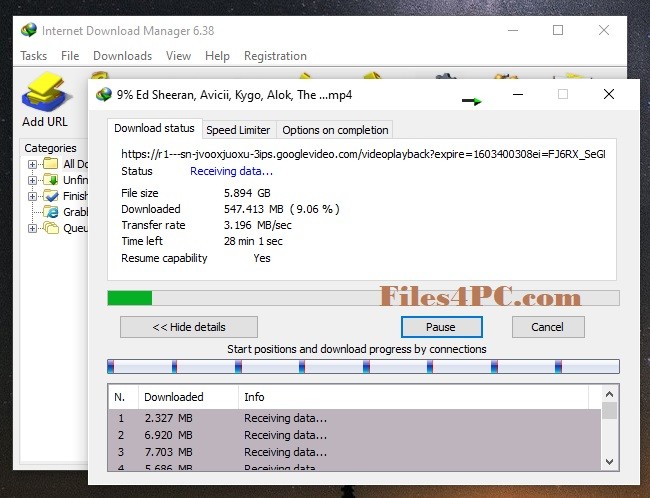Viewport: 650px width, 498px height.
Task: Minimize the Internet Download Manager main window
Action: tap(513, 30)
